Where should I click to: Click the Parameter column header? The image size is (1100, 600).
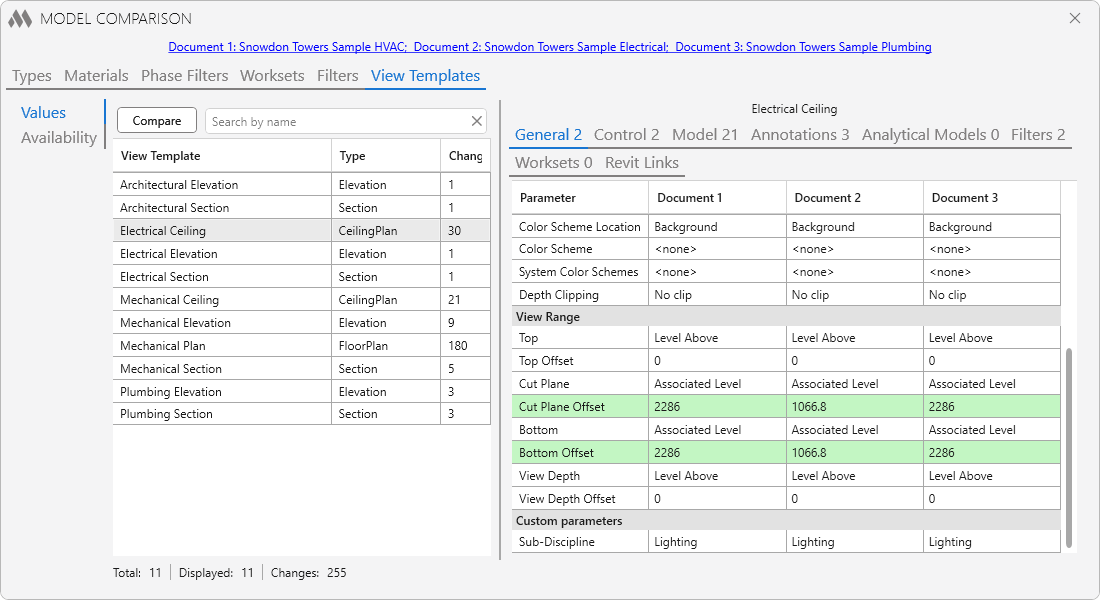[x=579, y=198]
